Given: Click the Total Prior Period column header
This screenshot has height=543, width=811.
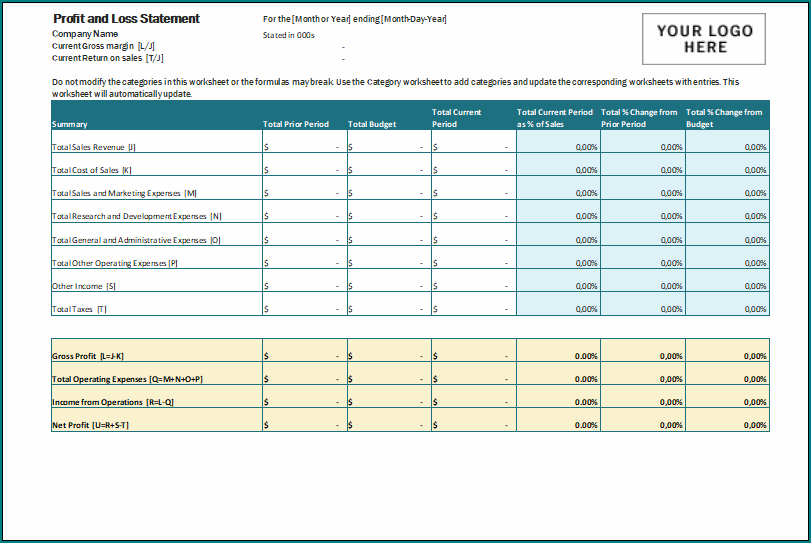Looking at the screenshot, I should [x=296, y=124].
